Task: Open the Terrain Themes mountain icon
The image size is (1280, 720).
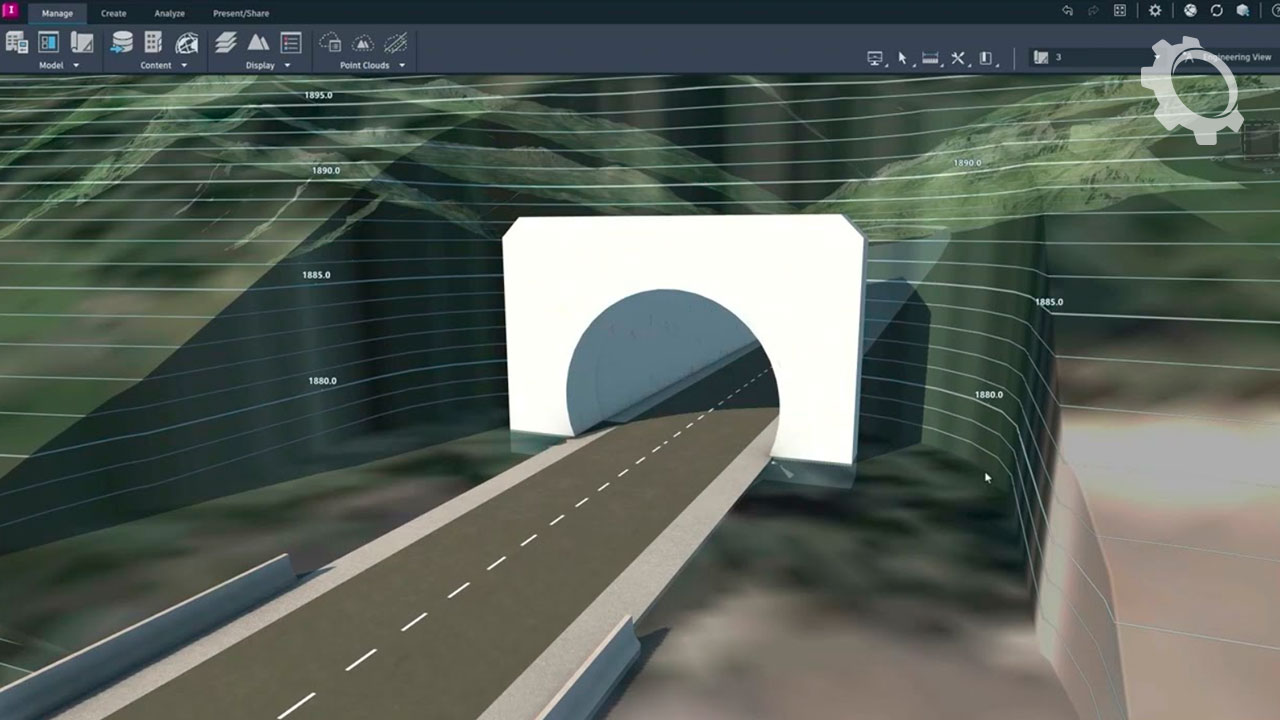Action: [258, 42]
